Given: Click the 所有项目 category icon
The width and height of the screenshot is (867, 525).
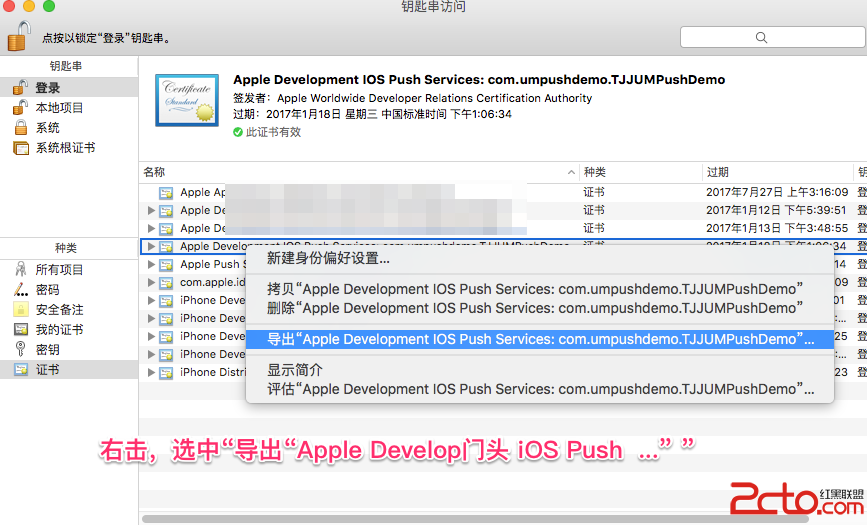Looking at the screenshot, I should click(20, 269).
